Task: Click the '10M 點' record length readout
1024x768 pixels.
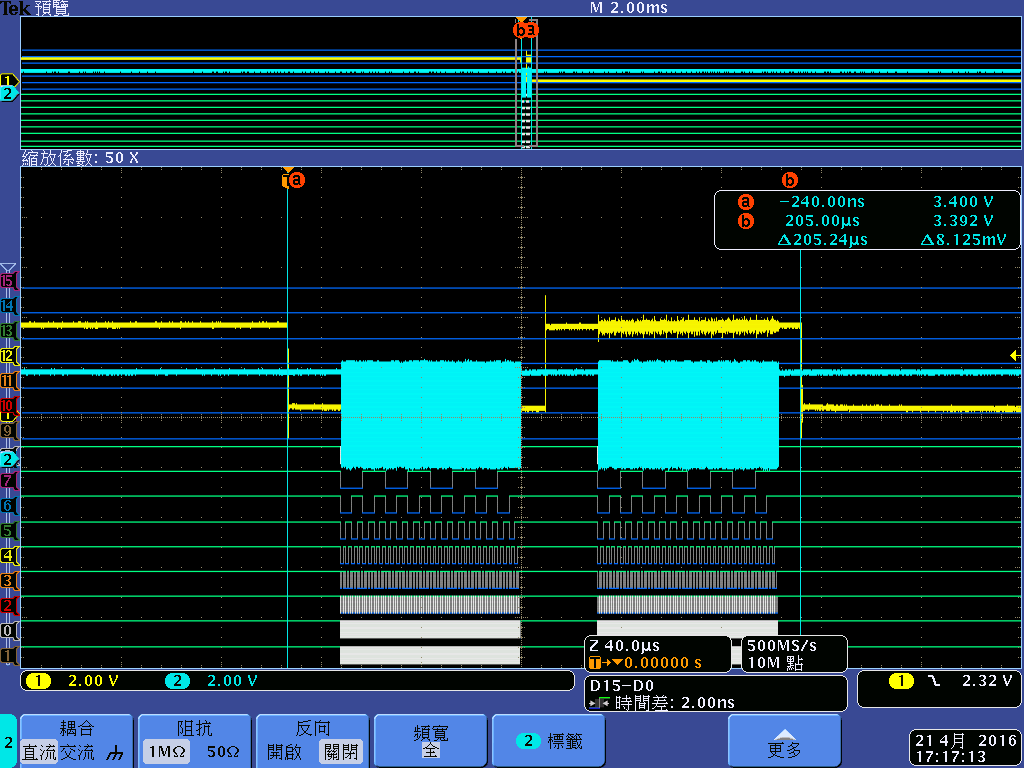Action: [775, 664]
